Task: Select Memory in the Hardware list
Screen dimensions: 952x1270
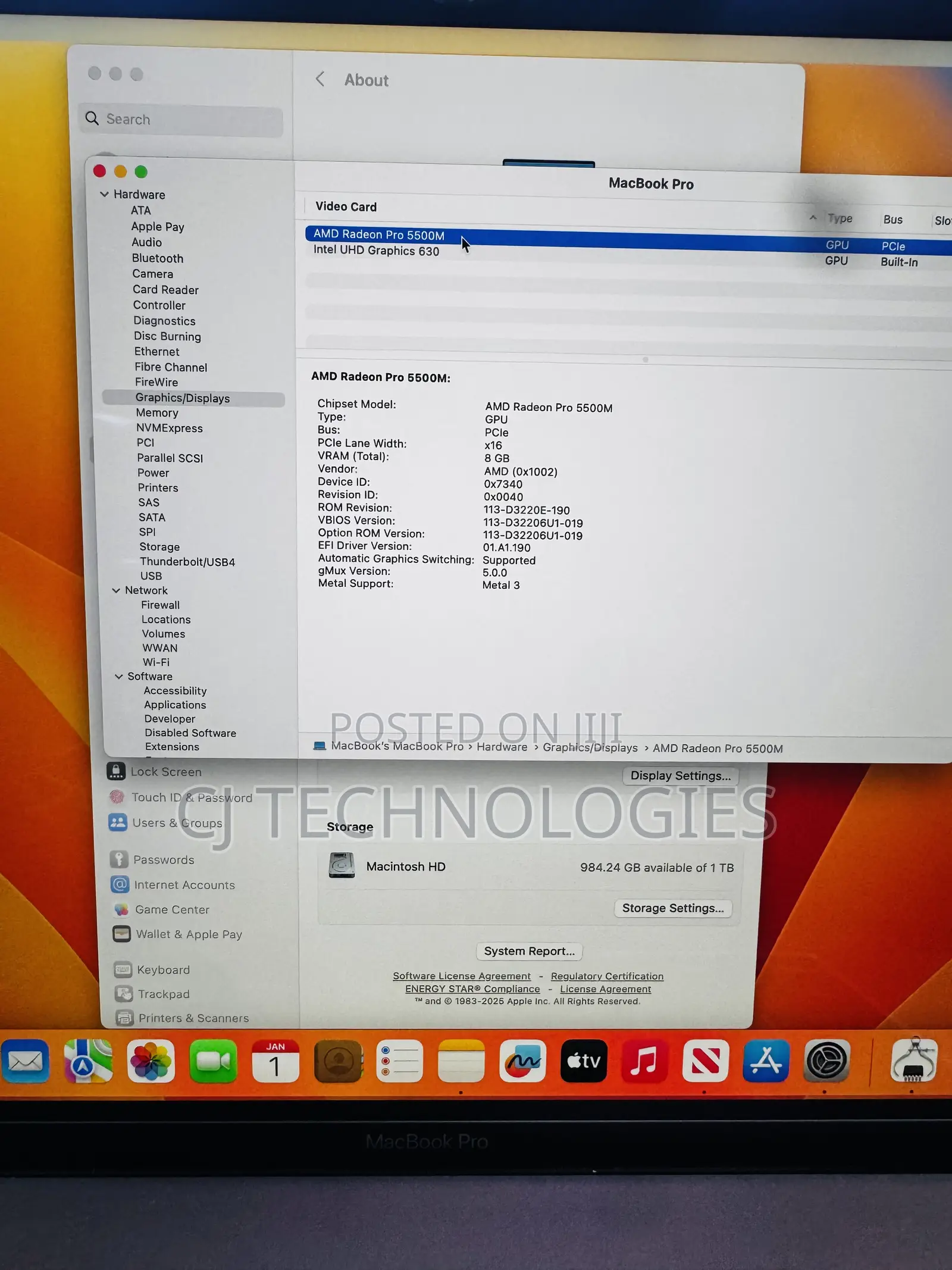Action: pos(157,412)
